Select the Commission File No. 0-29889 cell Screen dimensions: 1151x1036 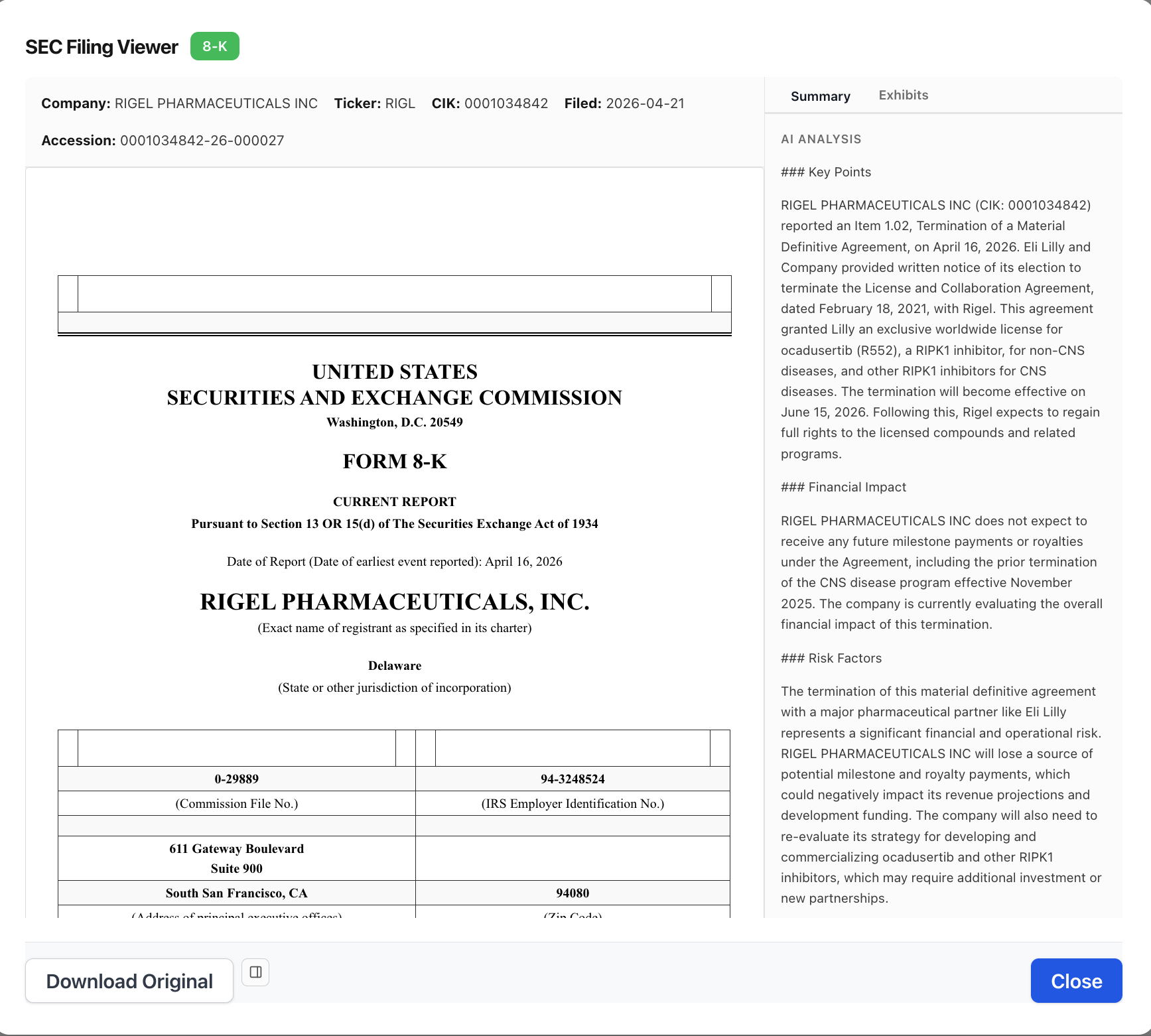[236, 779]
